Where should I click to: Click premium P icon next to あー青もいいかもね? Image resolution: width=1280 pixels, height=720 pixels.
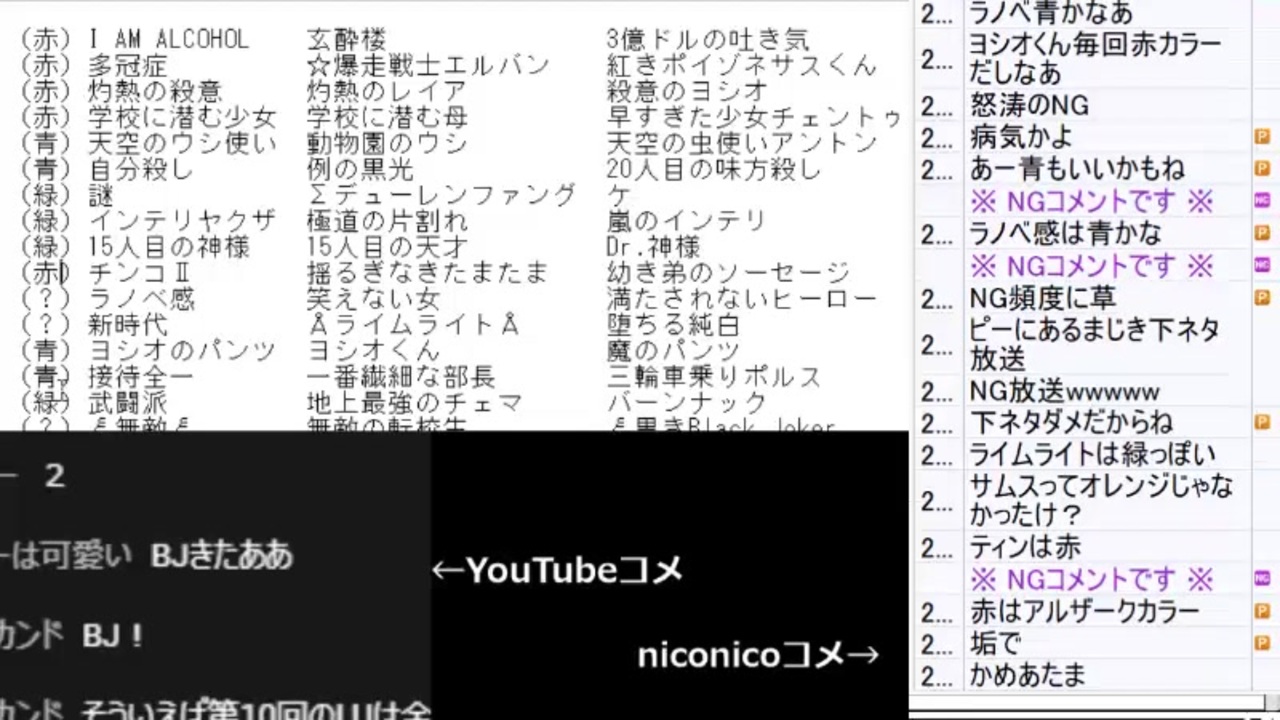1262,168
